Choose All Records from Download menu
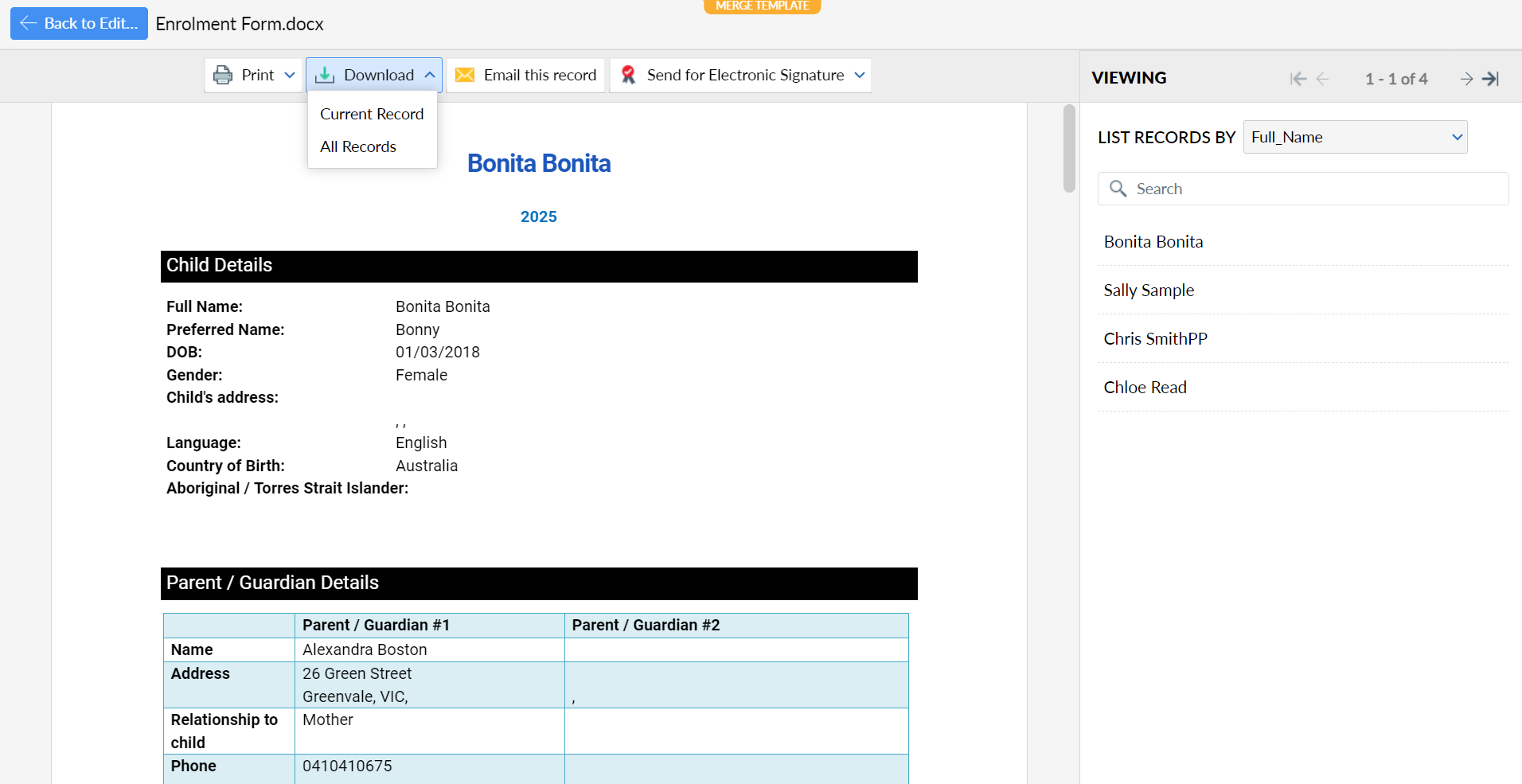Viewport: 1522px width, 784px height. tap(358, 146)
